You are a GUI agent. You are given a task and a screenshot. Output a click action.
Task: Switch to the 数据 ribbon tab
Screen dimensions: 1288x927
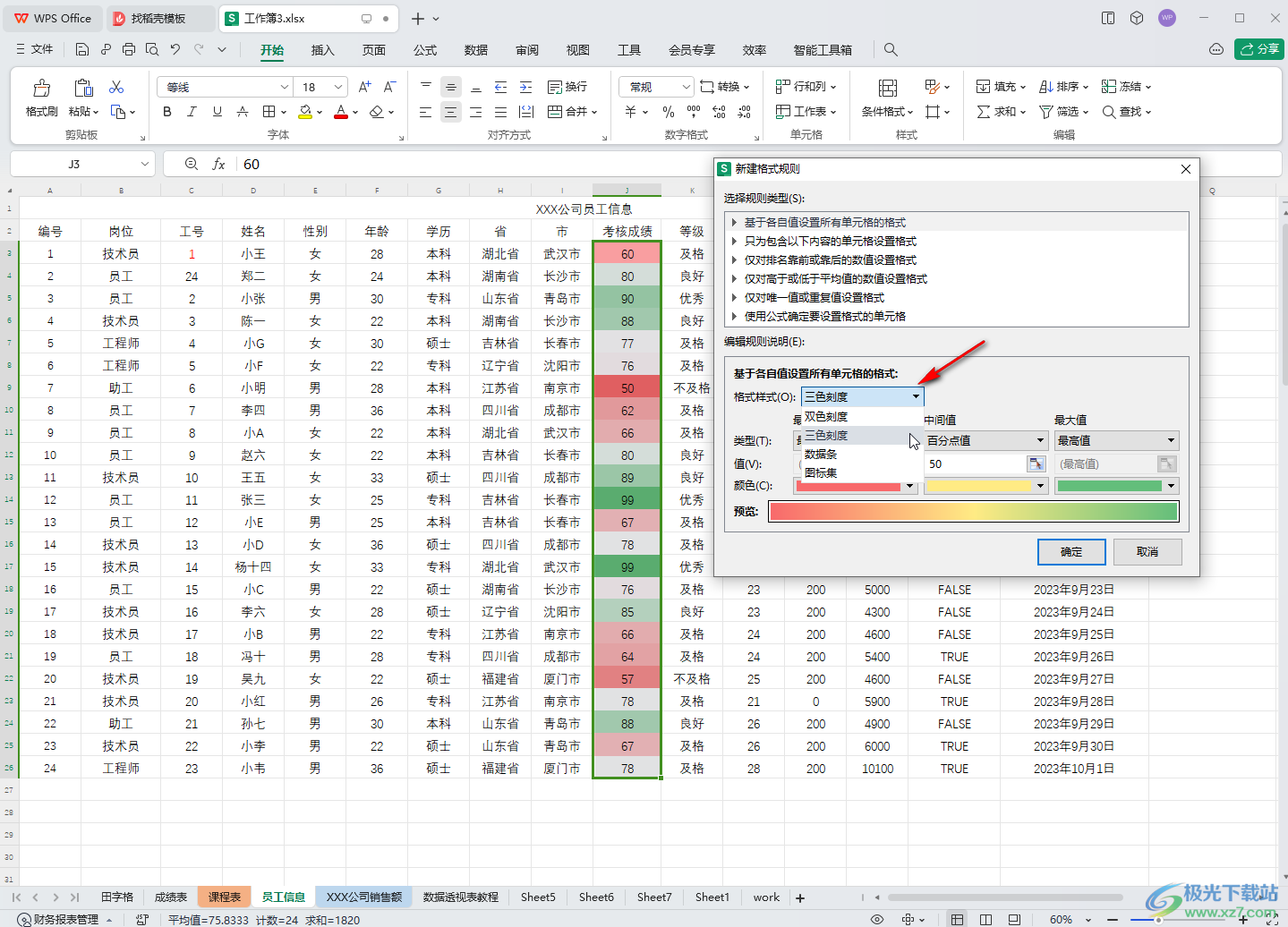pyautogui.click(x=476, y=50)
